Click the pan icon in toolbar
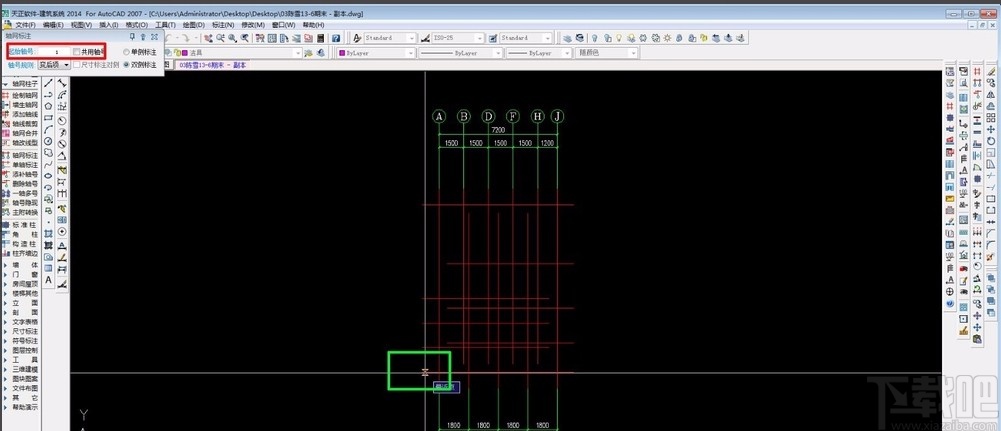 [208, 38]
